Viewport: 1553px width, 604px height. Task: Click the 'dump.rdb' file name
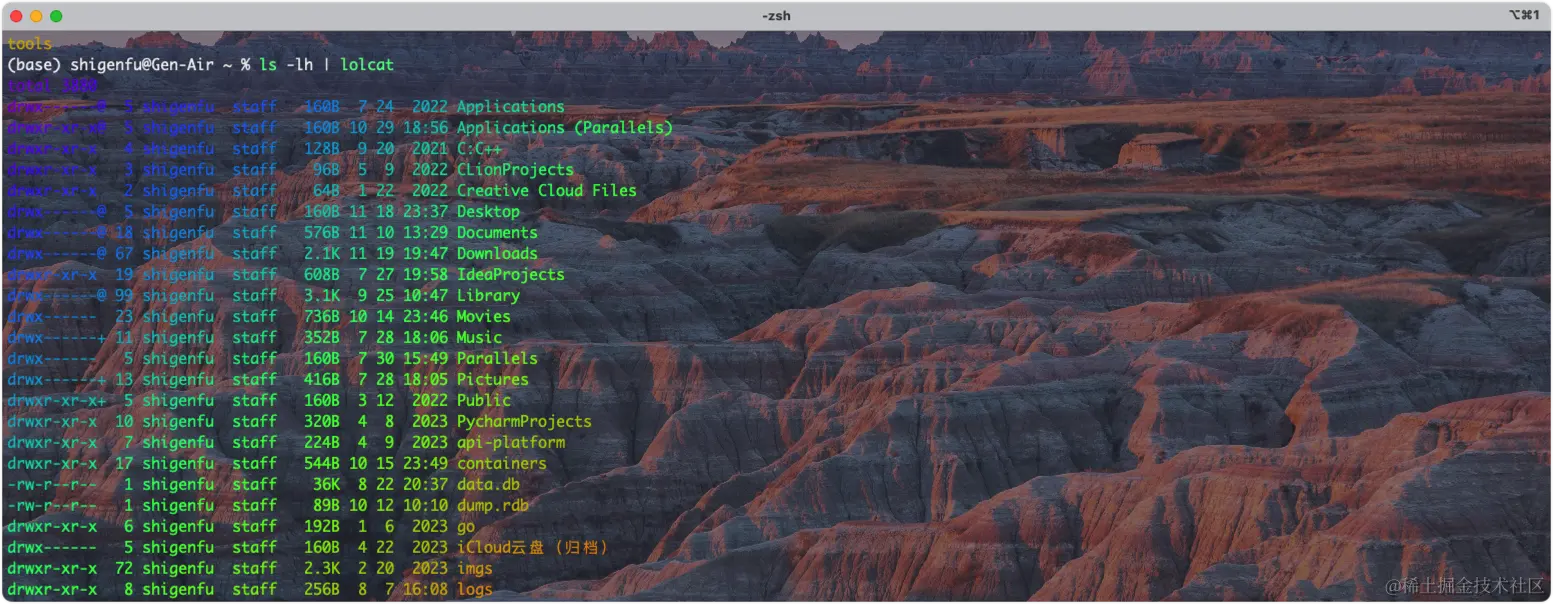(x=493, y=506)
